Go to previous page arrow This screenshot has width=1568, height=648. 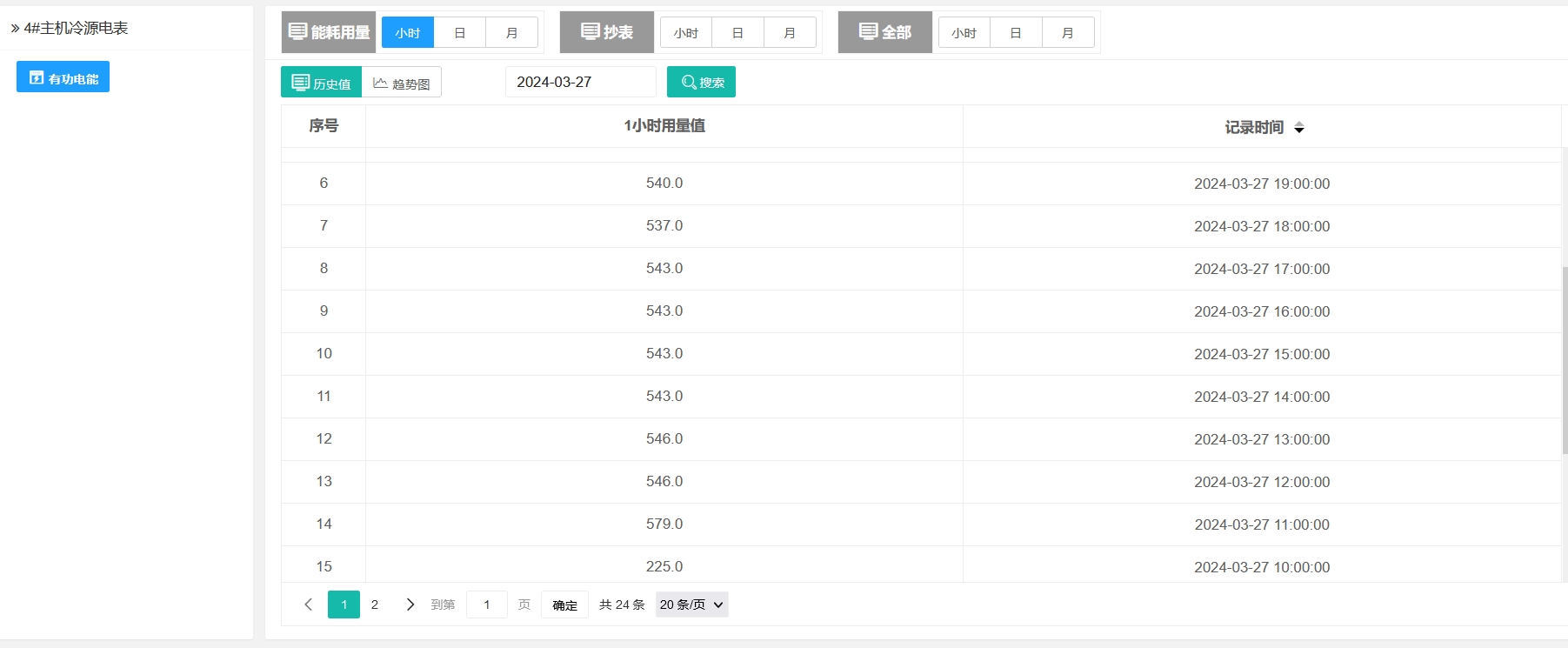[308, 605]
